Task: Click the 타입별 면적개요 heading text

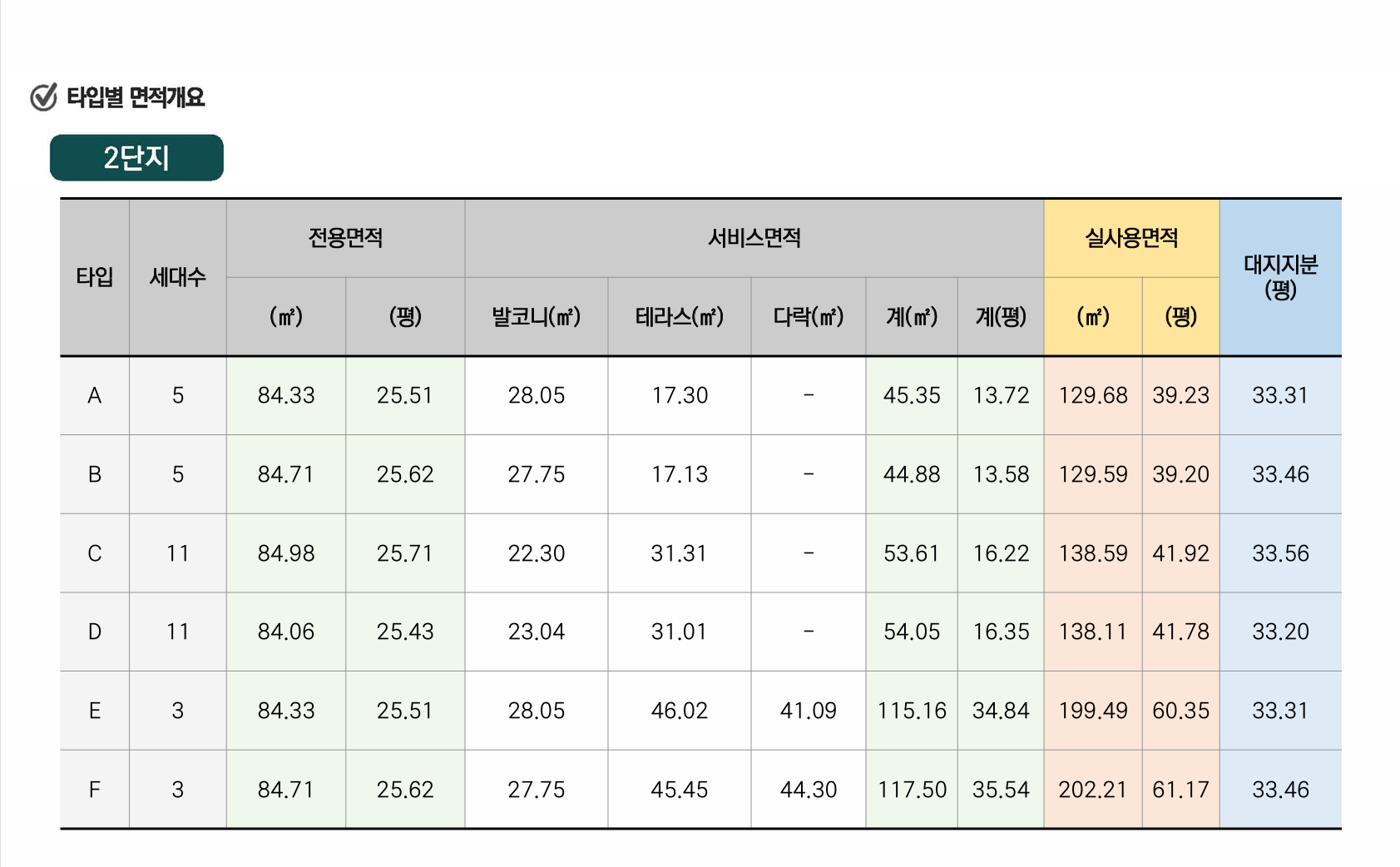Action: click(136, 97)
